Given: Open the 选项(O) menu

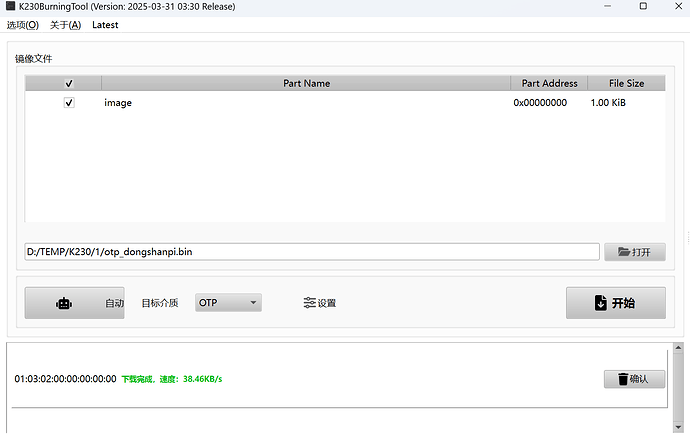Looking at the screenshot, I should (23, 25).
